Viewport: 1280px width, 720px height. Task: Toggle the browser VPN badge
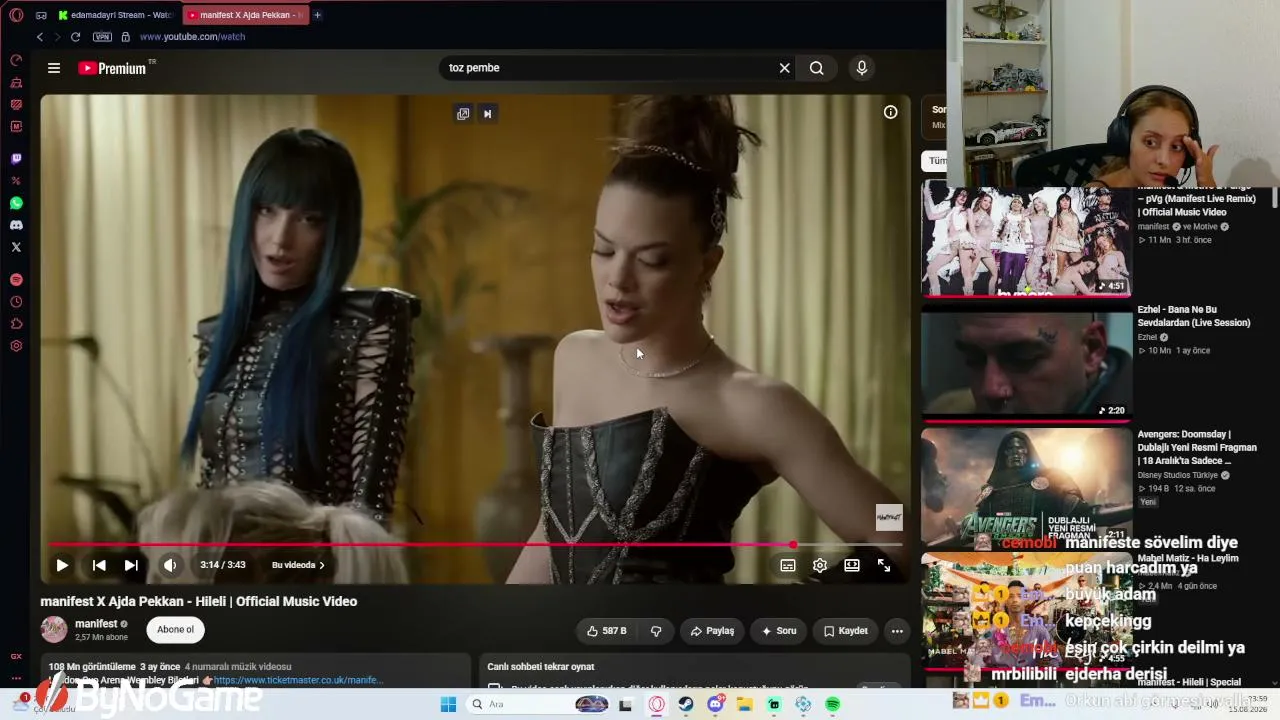point(102,37)
